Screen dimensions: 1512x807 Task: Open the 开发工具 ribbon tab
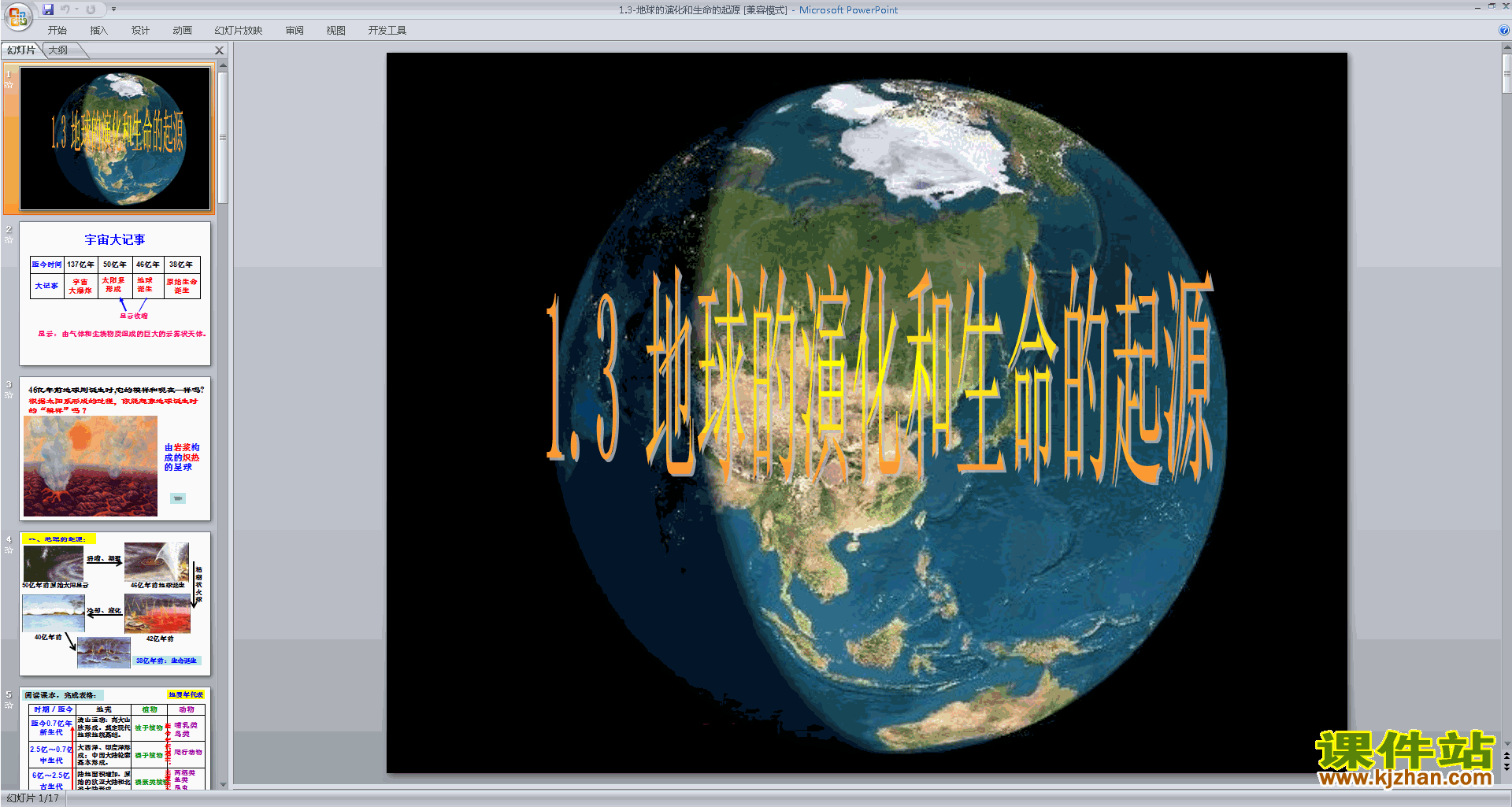click(387, 31)
